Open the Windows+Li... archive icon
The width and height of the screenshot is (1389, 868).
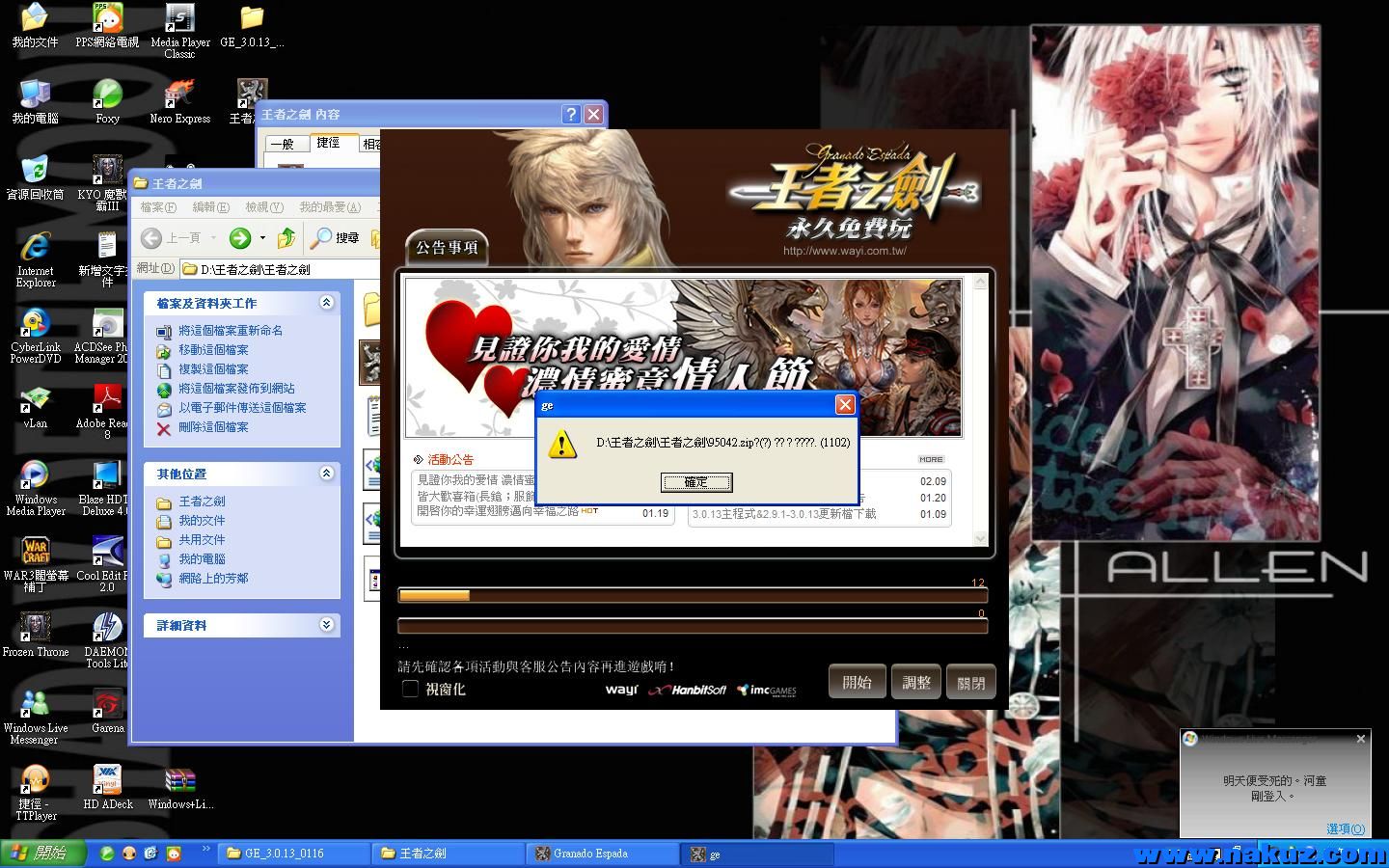tap(179, 788)
